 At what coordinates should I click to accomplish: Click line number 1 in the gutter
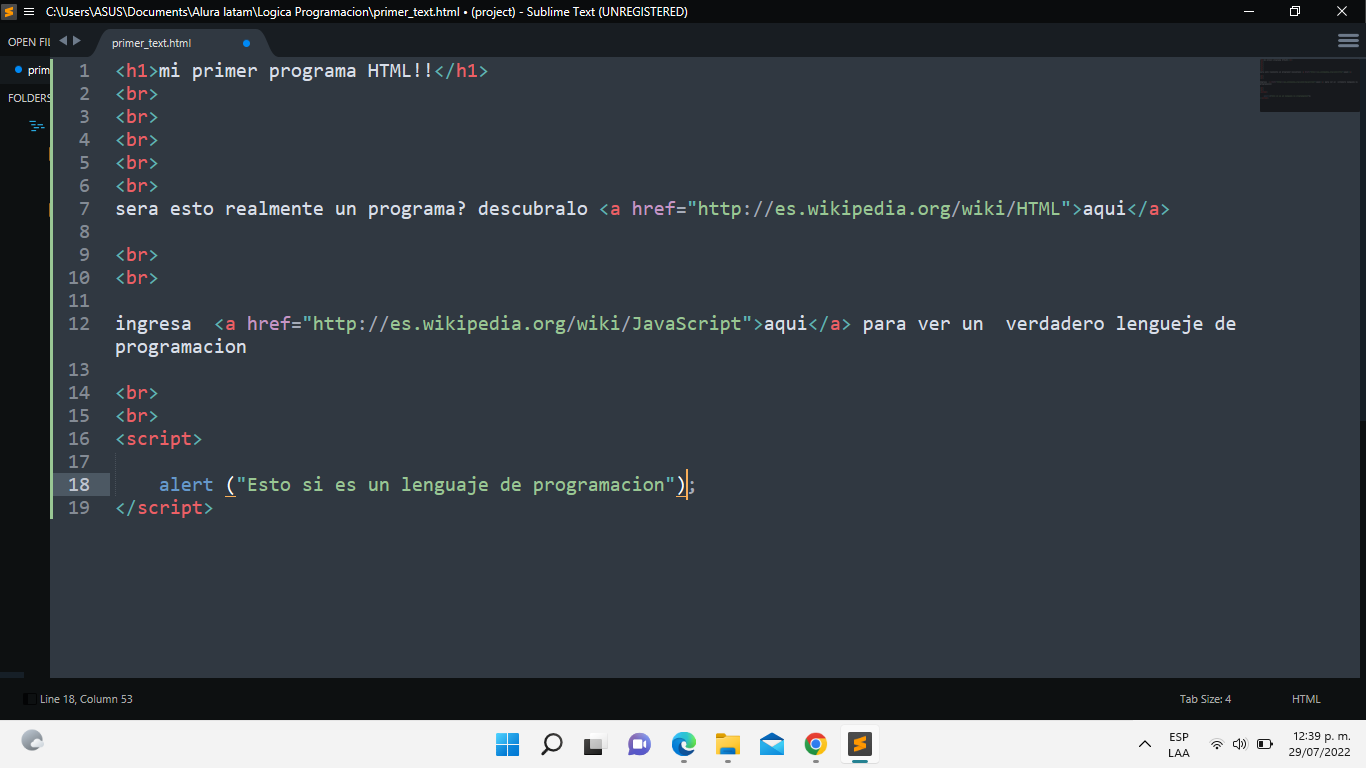[84, 71]
